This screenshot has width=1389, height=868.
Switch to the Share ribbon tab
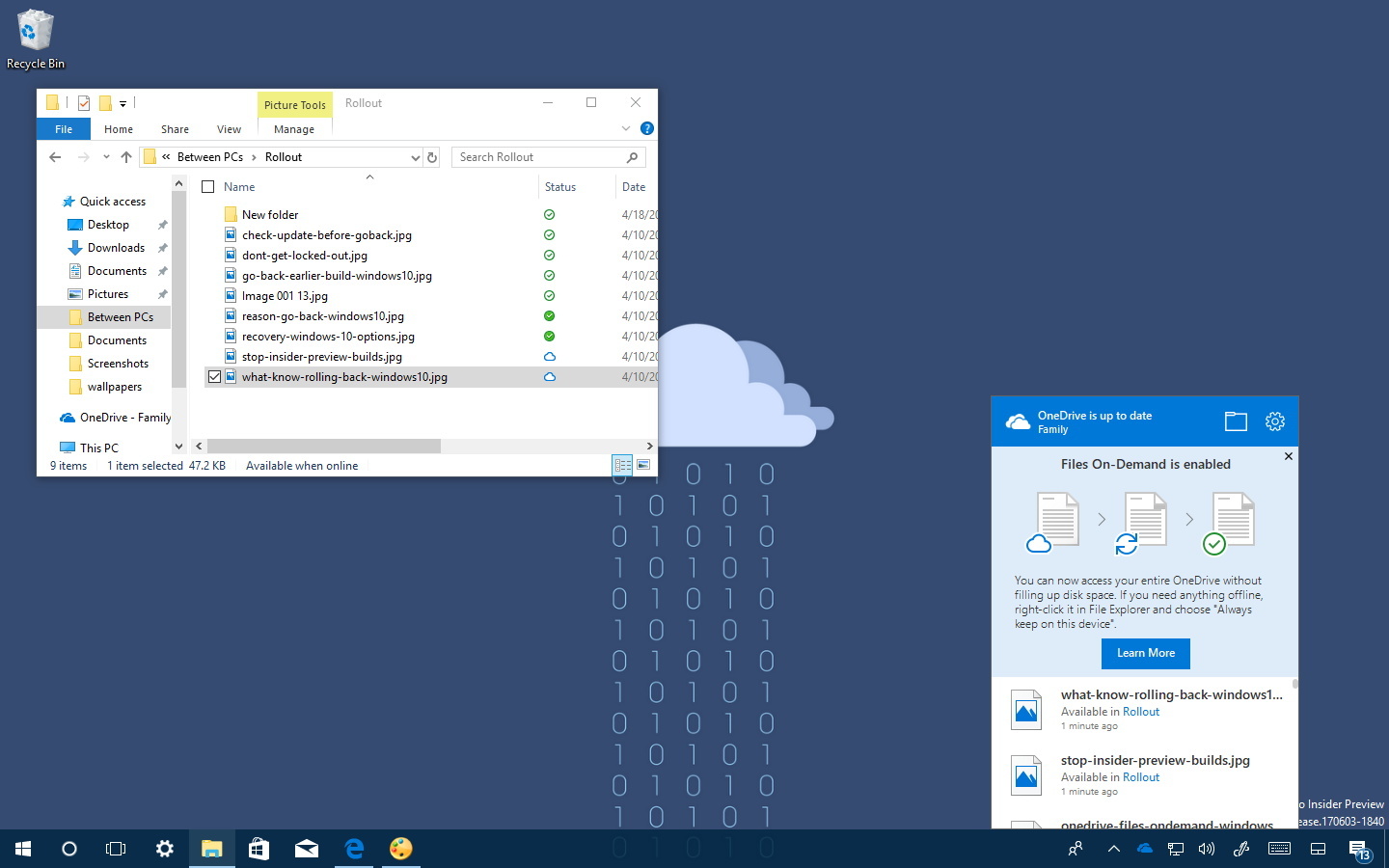click(x=175, y=129)
